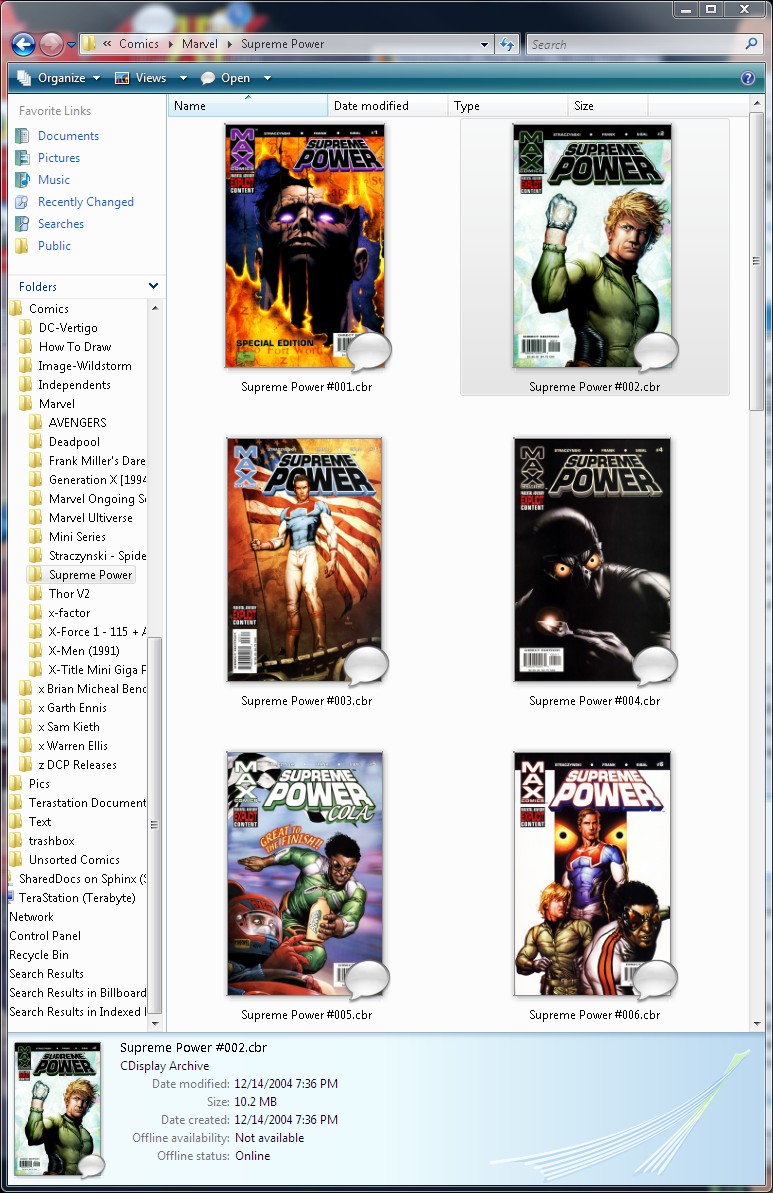
Task: Select x Sam Kieth folder
Action: click(68, 727)
